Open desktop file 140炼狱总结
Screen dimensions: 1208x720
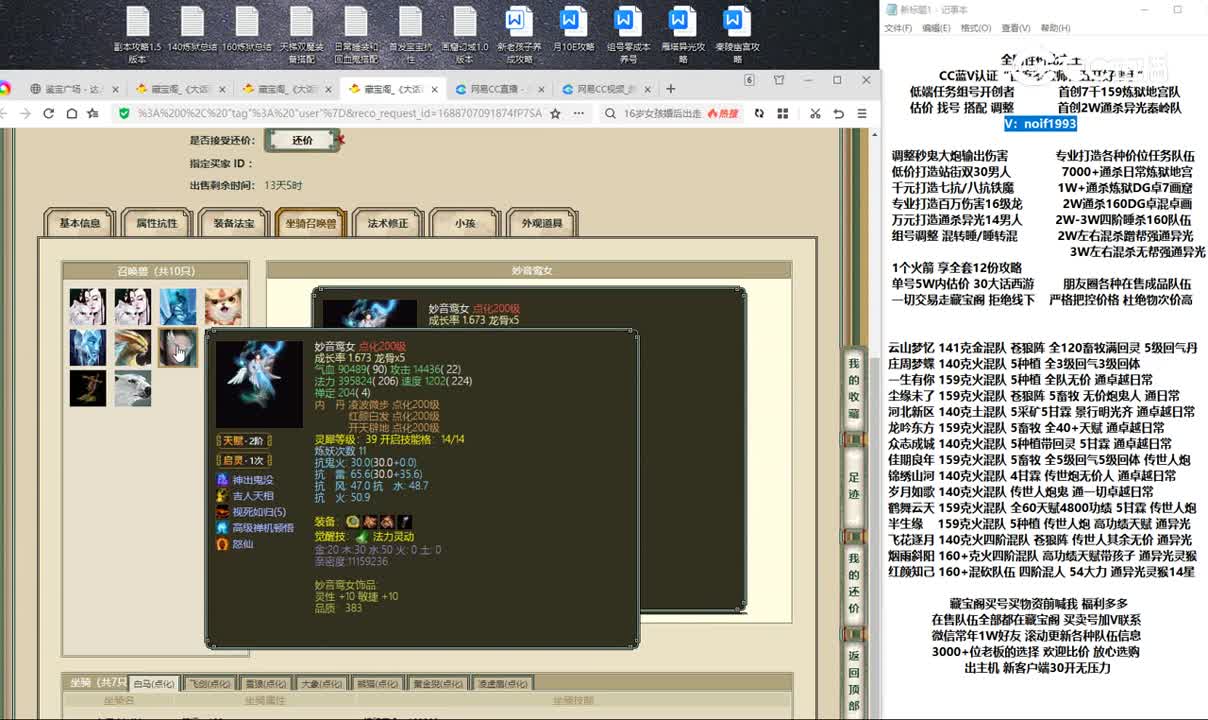coord(192,30)
